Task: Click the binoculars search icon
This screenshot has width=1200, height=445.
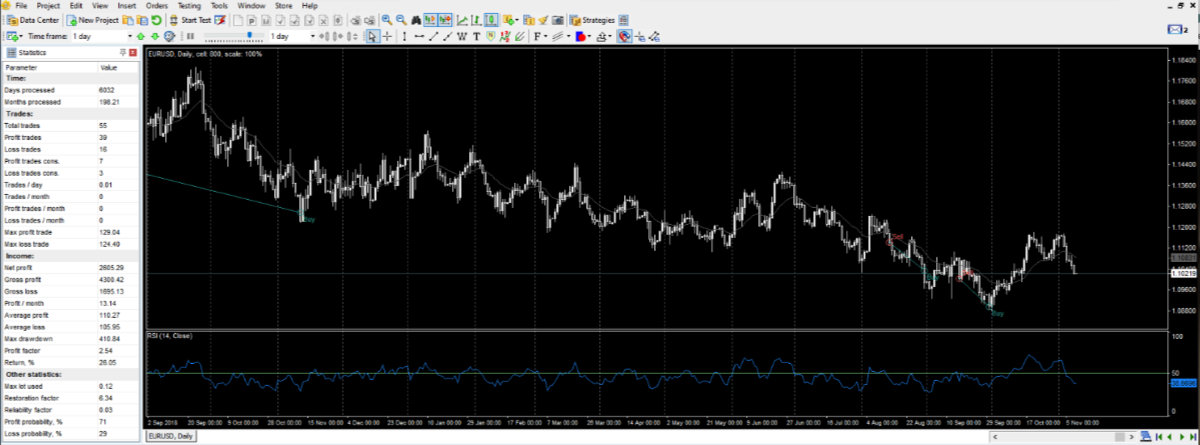Action: point(416,20)
